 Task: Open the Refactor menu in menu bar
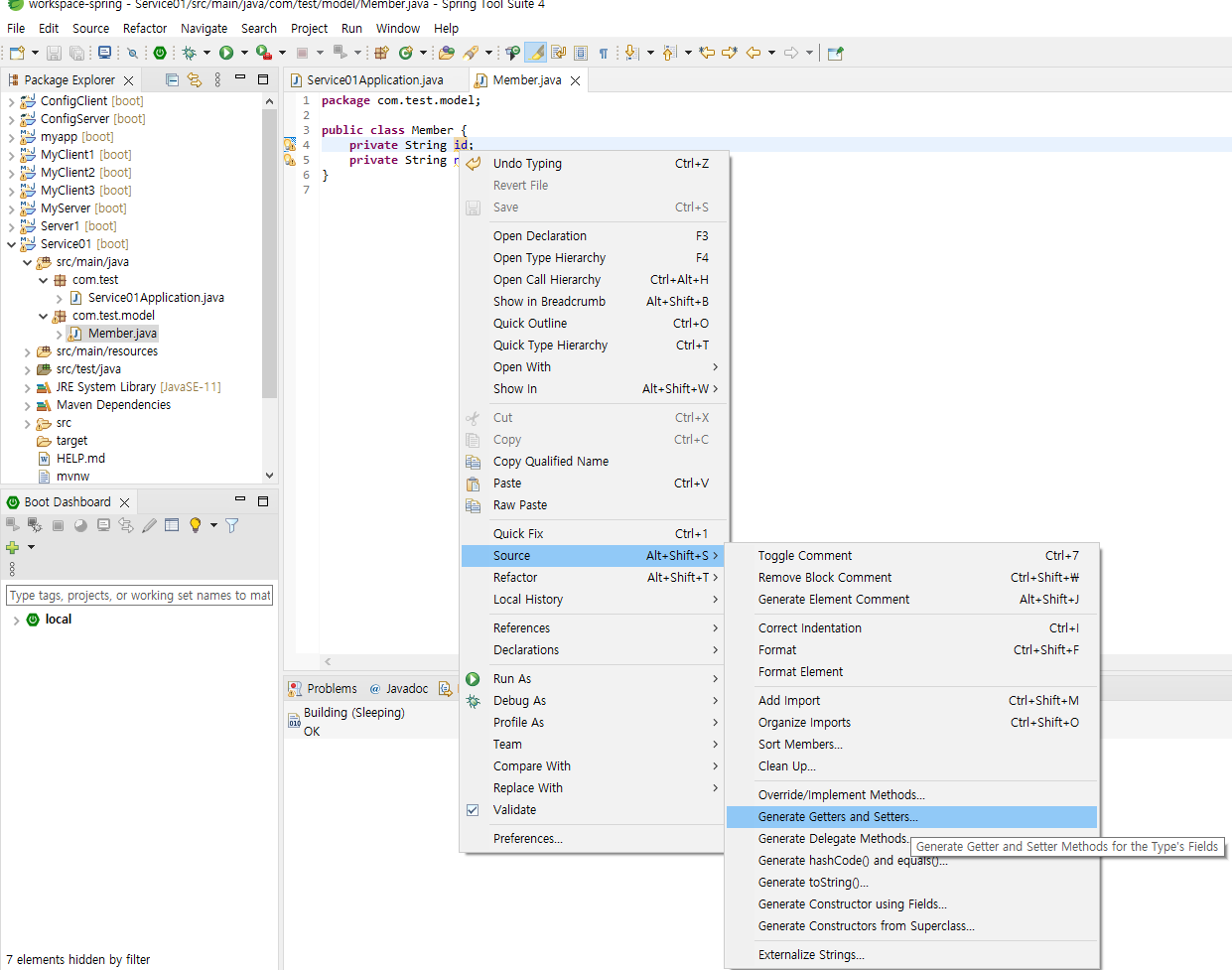pyautogui.click(x=145, y=28)
